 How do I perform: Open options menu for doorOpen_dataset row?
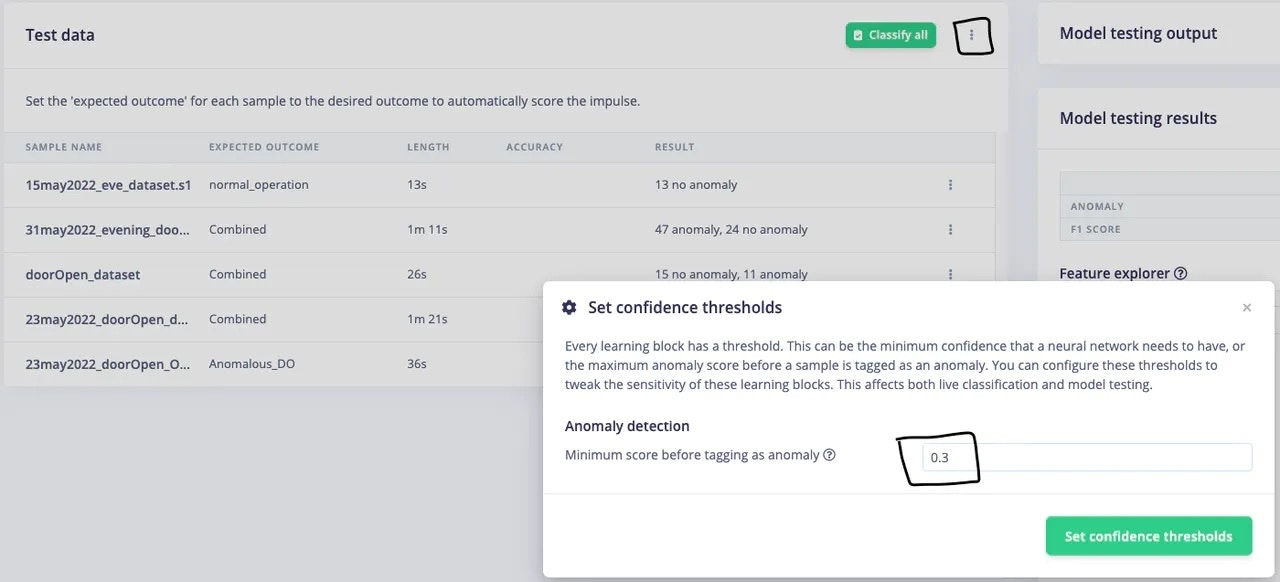[950, 274]
